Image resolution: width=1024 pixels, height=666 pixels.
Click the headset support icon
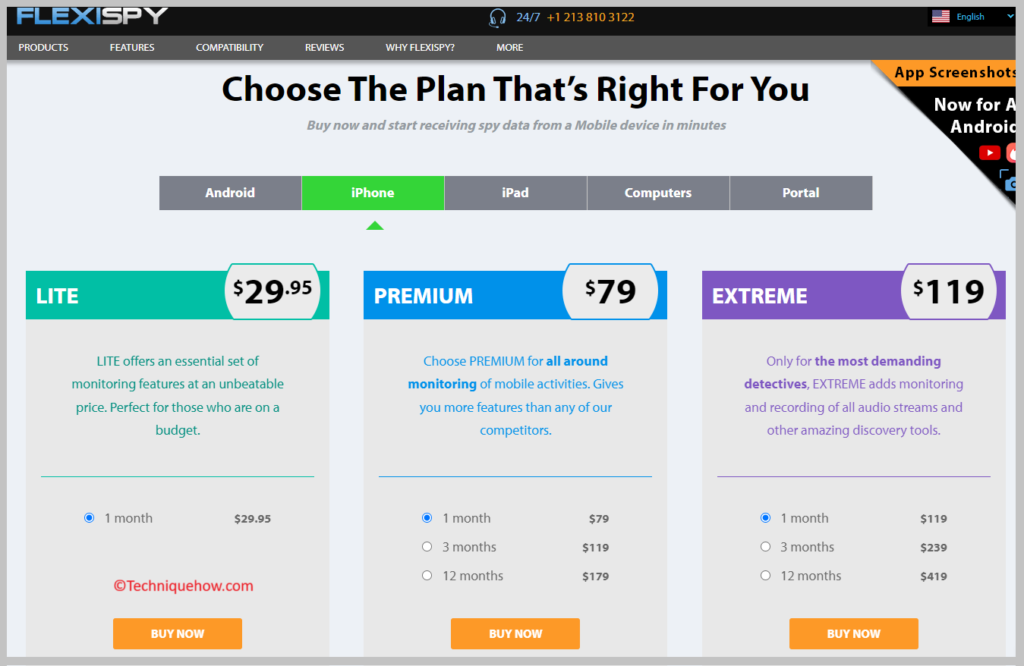click(x=498, y=18)
